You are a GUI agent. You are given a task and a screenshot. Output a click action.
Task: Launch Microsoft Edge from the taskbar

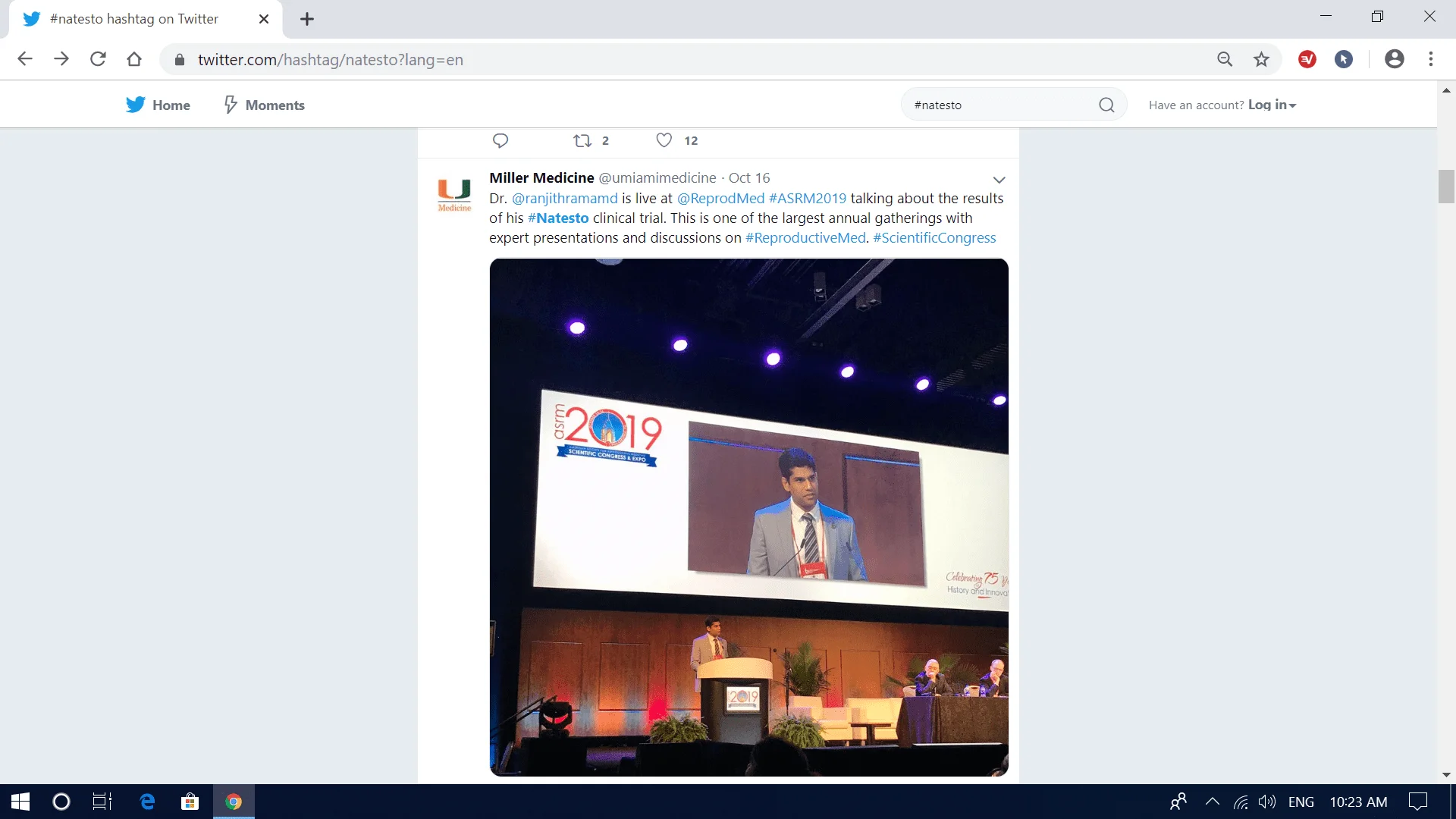148,802
